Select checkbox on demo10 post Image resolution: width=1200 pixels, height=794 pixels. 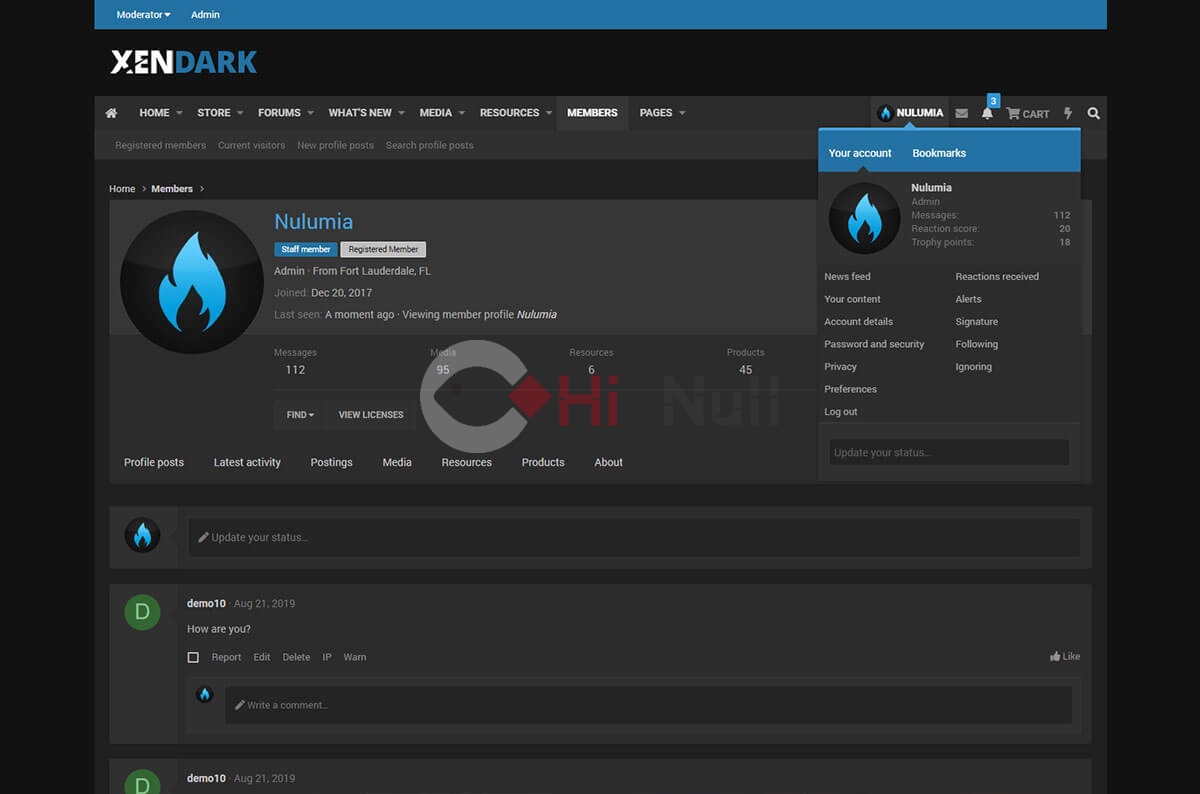point(193,658)
